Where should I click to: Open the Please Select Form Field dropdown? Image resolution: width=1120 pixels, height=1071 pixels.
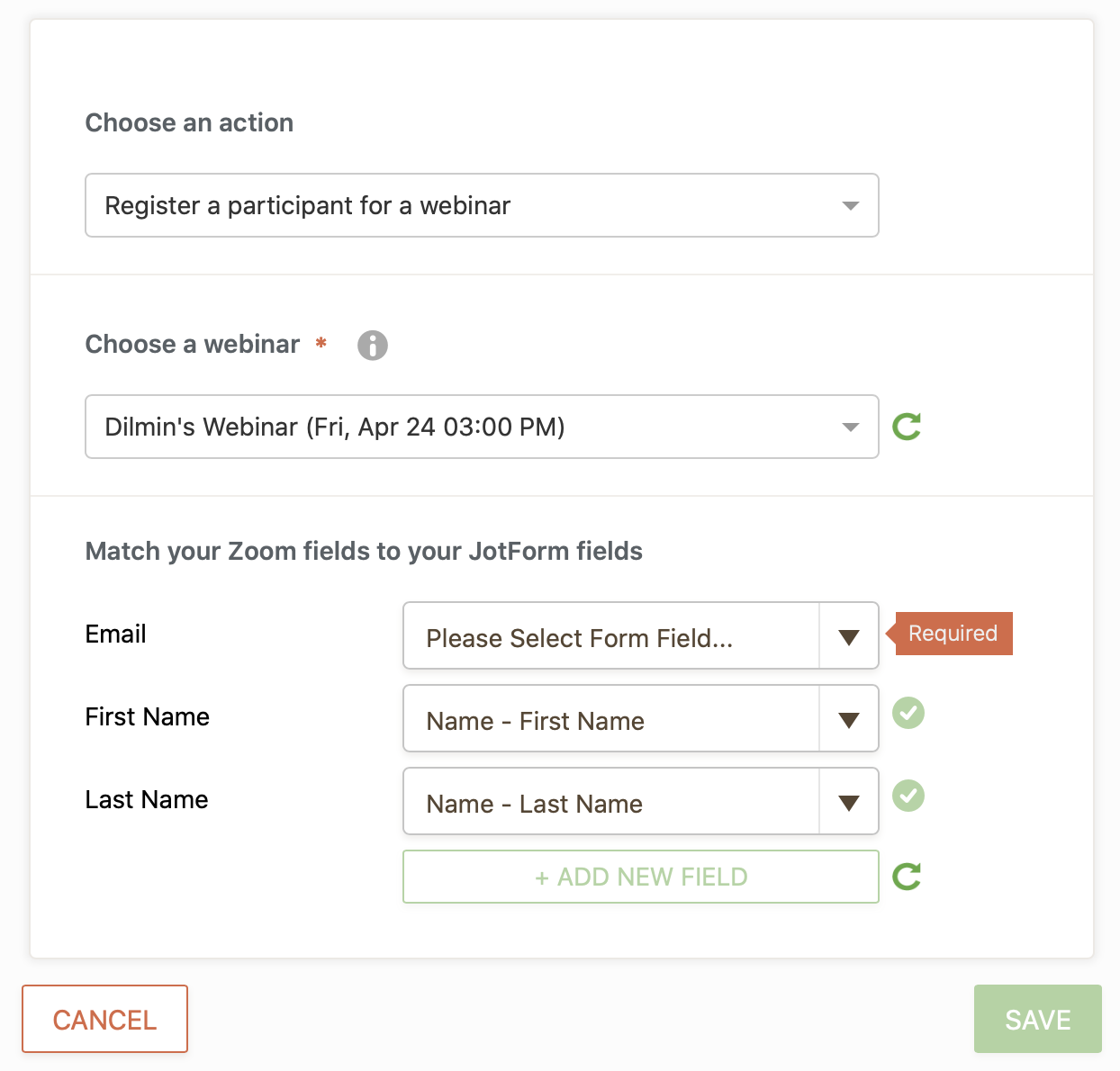coord(610,636)
